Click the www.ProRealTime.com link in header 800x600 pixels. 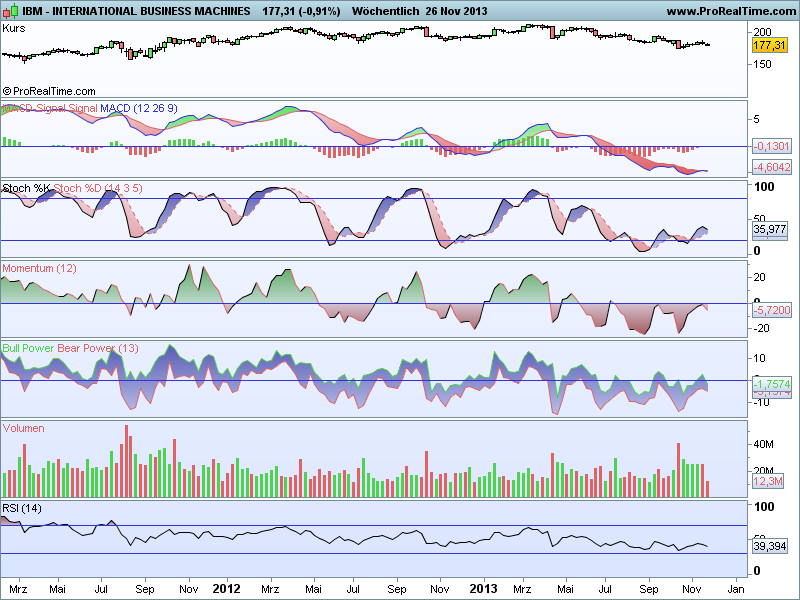point(732,11)
